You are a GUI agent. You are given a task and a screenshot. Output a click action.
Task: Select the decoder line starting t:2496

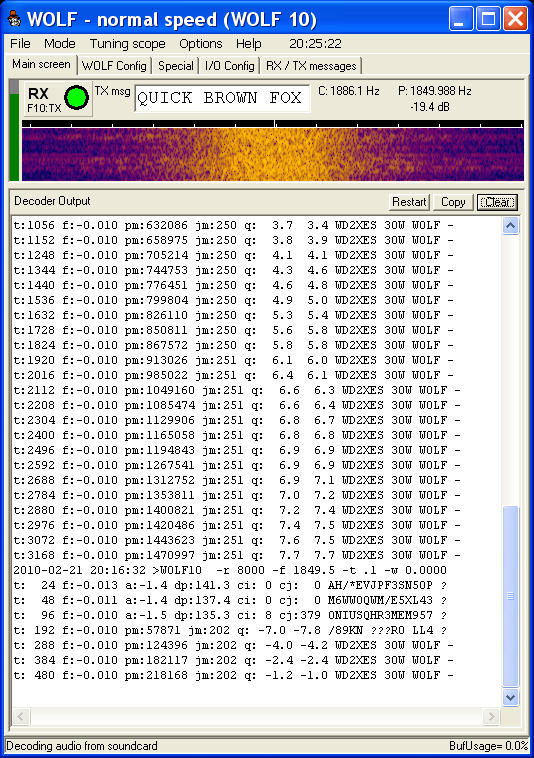pyautogui.click(x=237, y=450)
